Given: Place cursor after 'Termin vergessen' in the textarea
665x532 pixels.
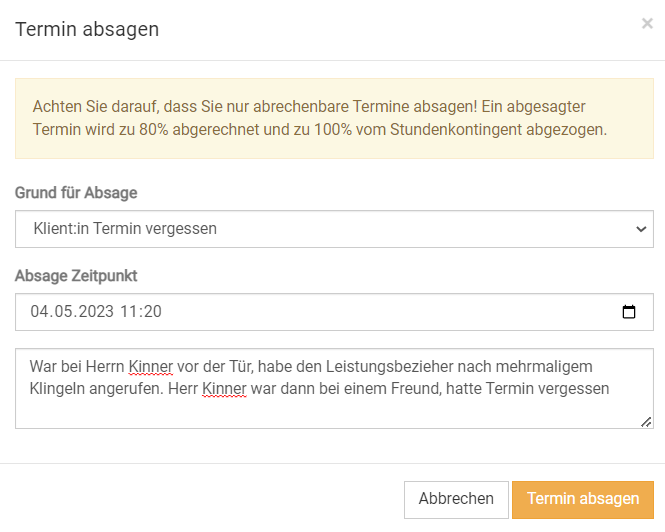Looking at the screenshot, I should click(612, 388).
